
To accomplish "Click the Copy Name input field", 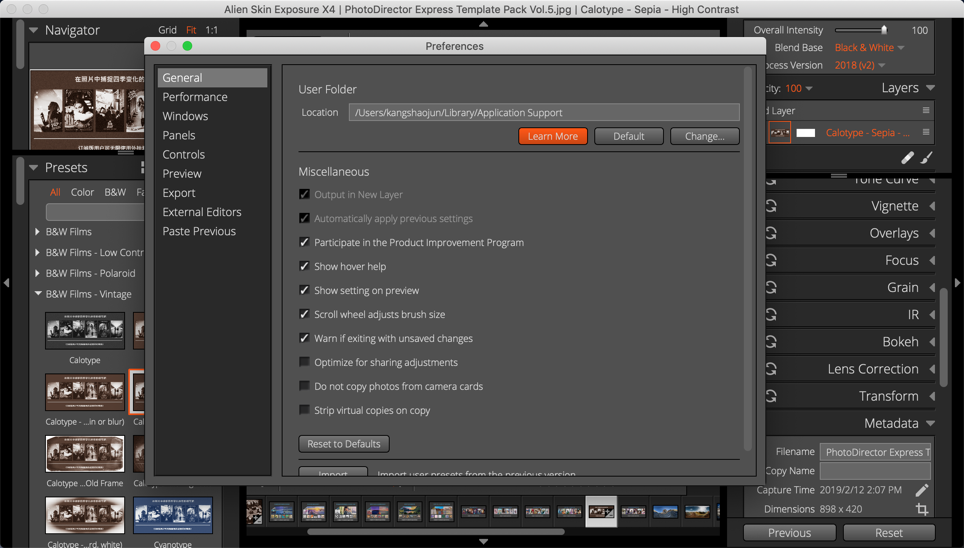I will pos(875,471).
